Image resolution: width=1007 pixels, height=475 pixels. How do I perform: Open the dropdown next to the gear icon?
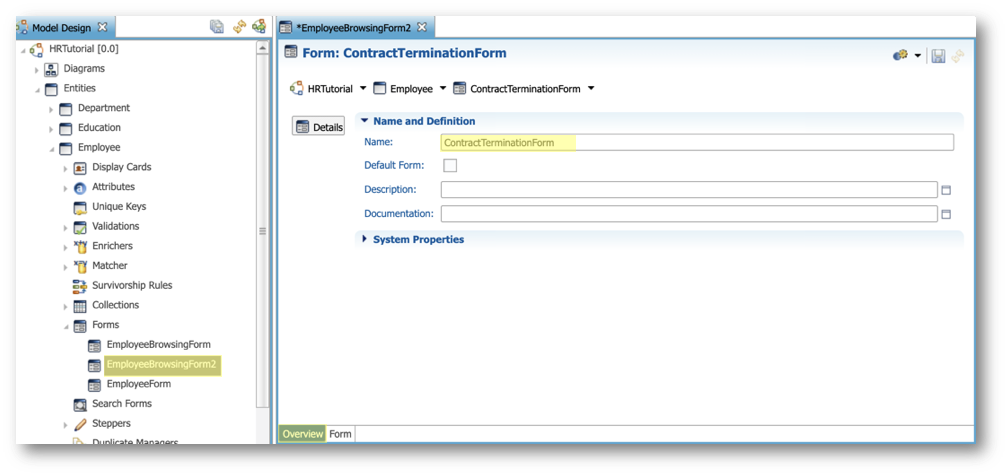coord(918,56)
